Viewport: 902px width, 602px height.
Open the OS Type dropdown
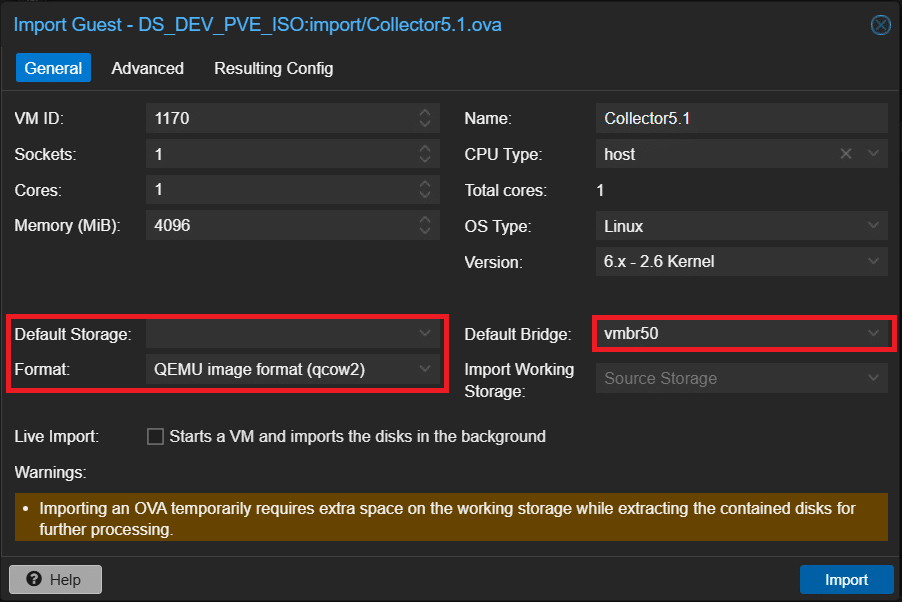873,226
